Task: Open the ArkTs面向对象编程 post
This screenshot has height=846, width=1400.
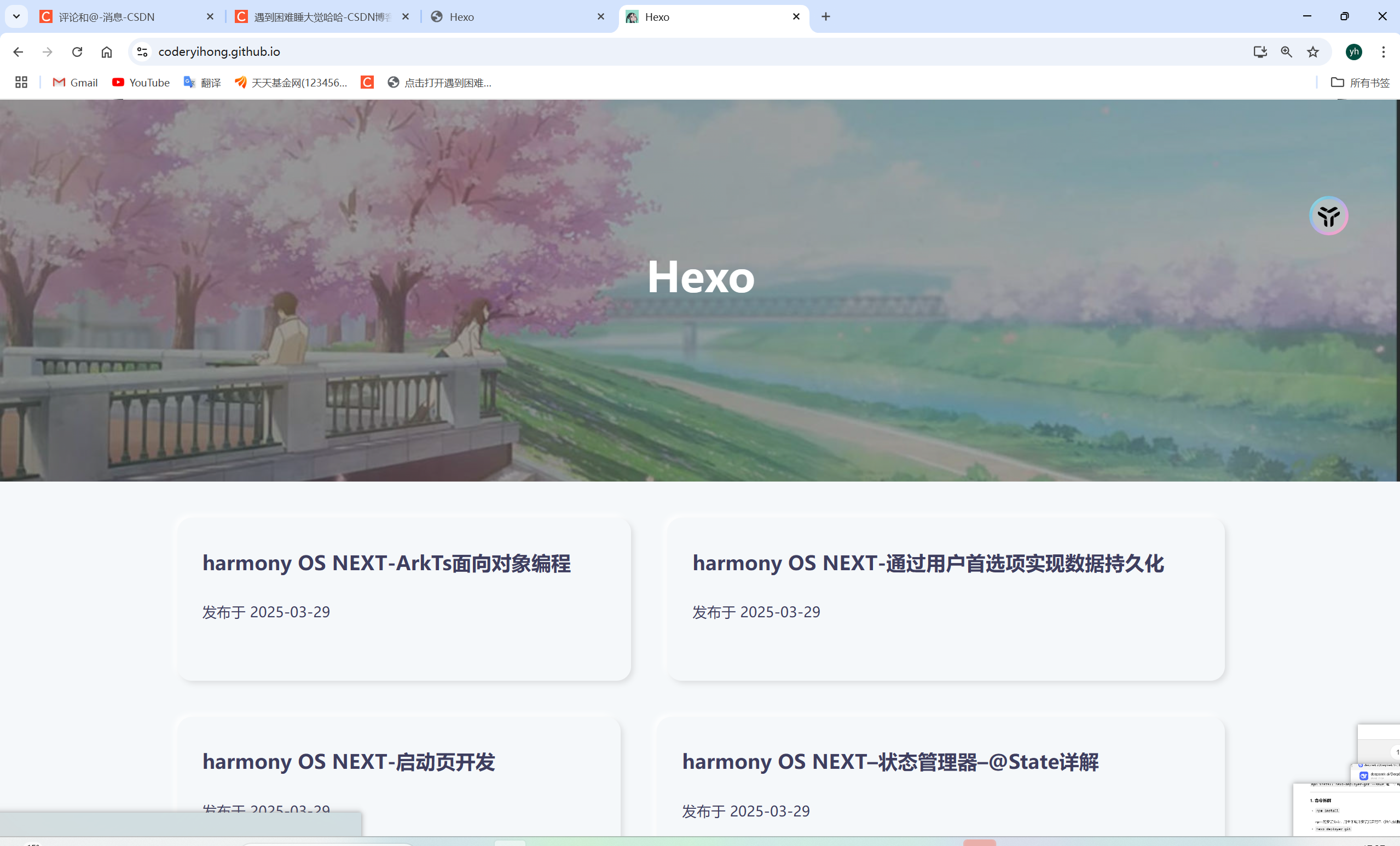Action: [386, 563]
